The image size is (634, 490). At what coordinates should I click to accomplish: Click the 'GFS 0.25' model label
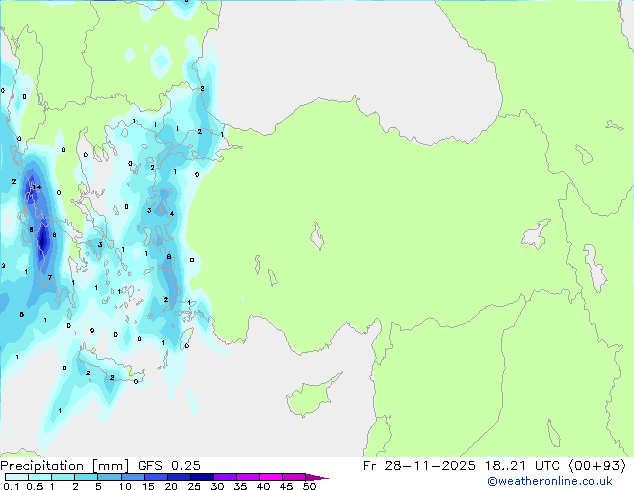tap(169, 466)
